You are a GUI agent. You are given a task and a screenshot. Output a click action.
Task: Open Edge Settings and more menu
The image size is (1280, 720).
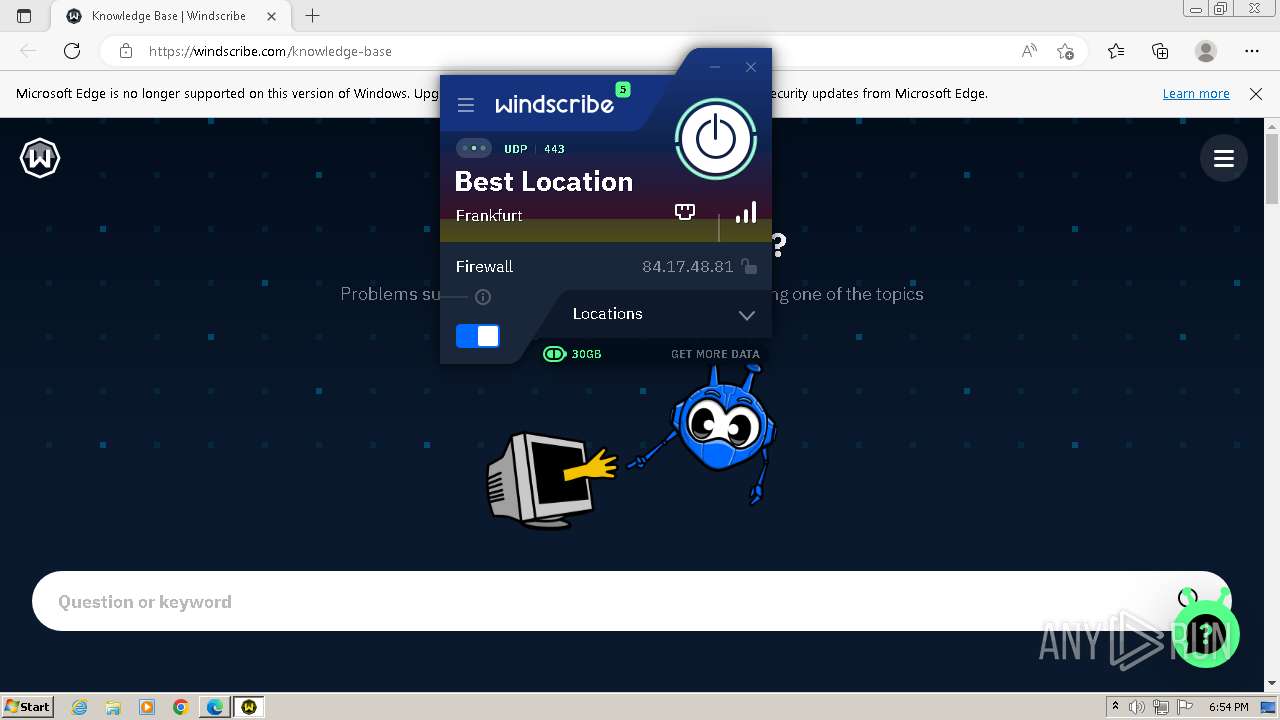tap(1252, 51)
